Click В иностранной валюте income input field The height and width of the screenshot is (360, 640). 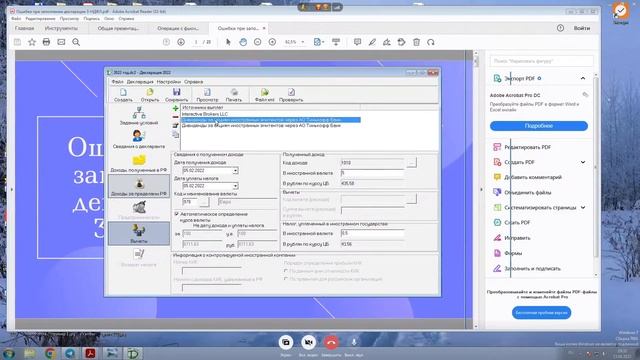372,173
